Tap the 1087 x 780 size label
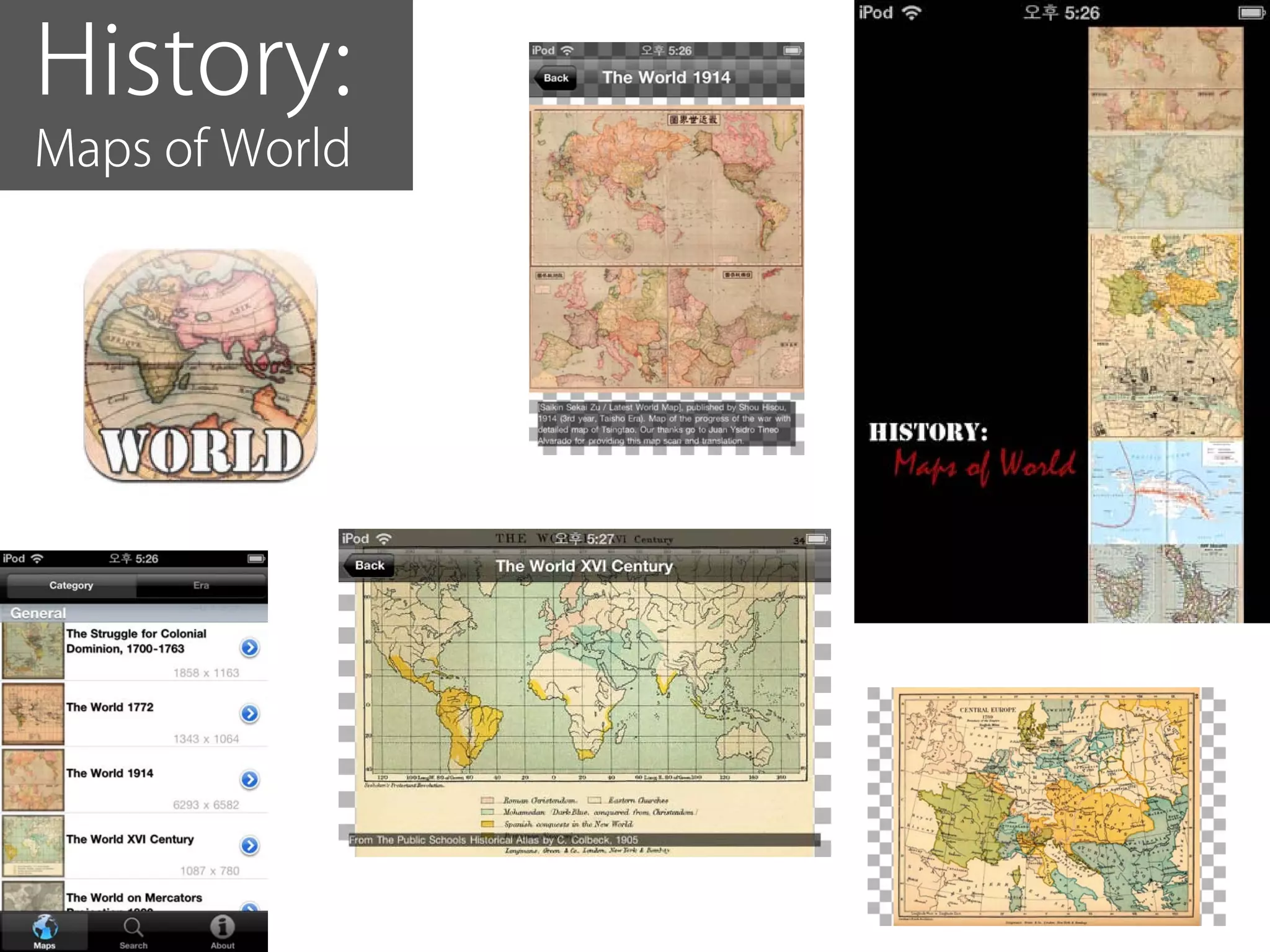The width and height of the screenshot is (1270, 952). [210, 871]
